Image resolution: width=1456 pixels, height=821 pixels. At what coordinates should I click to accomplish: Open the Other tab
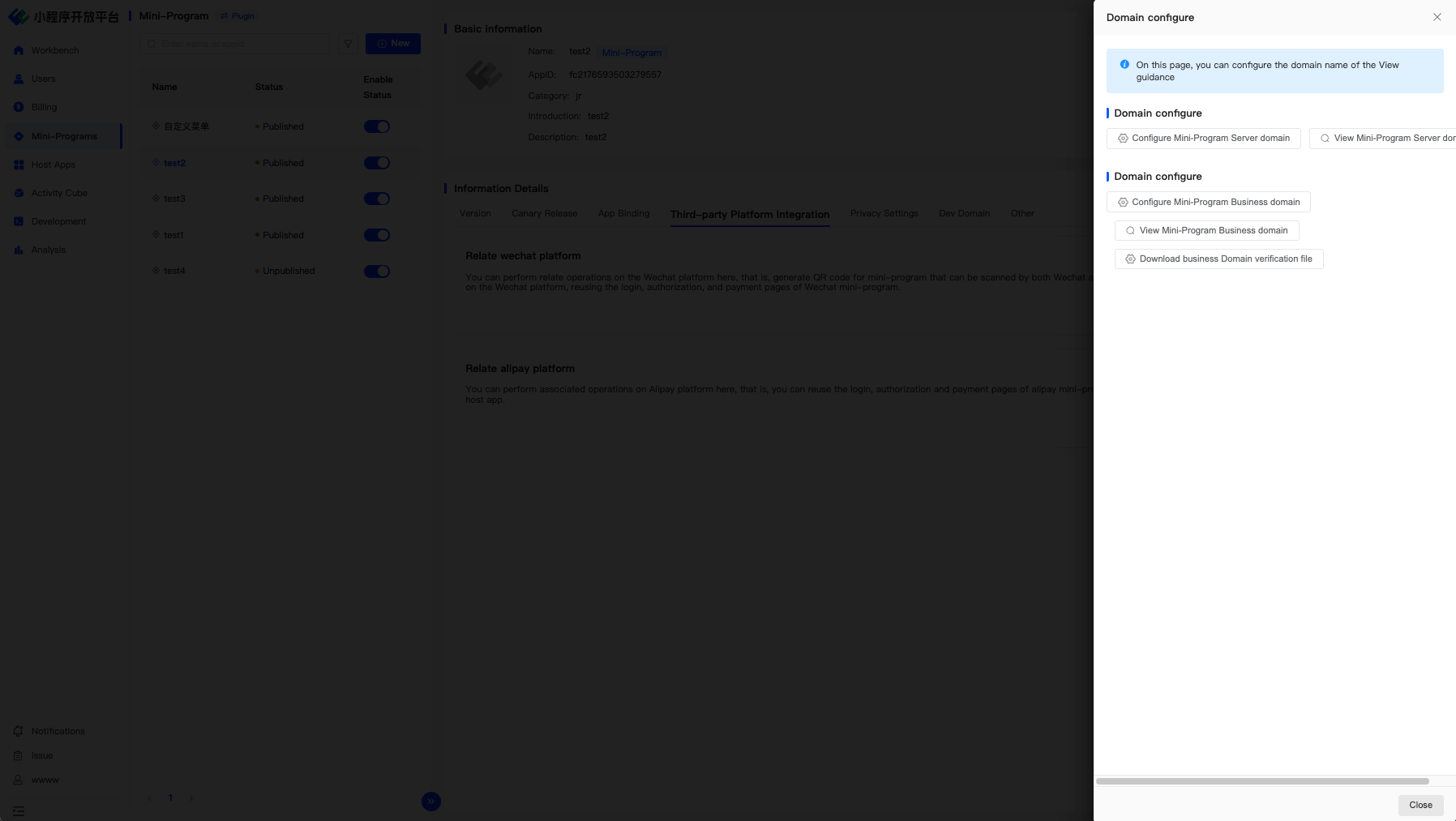pyautogui.click(x=1022, y=214)
